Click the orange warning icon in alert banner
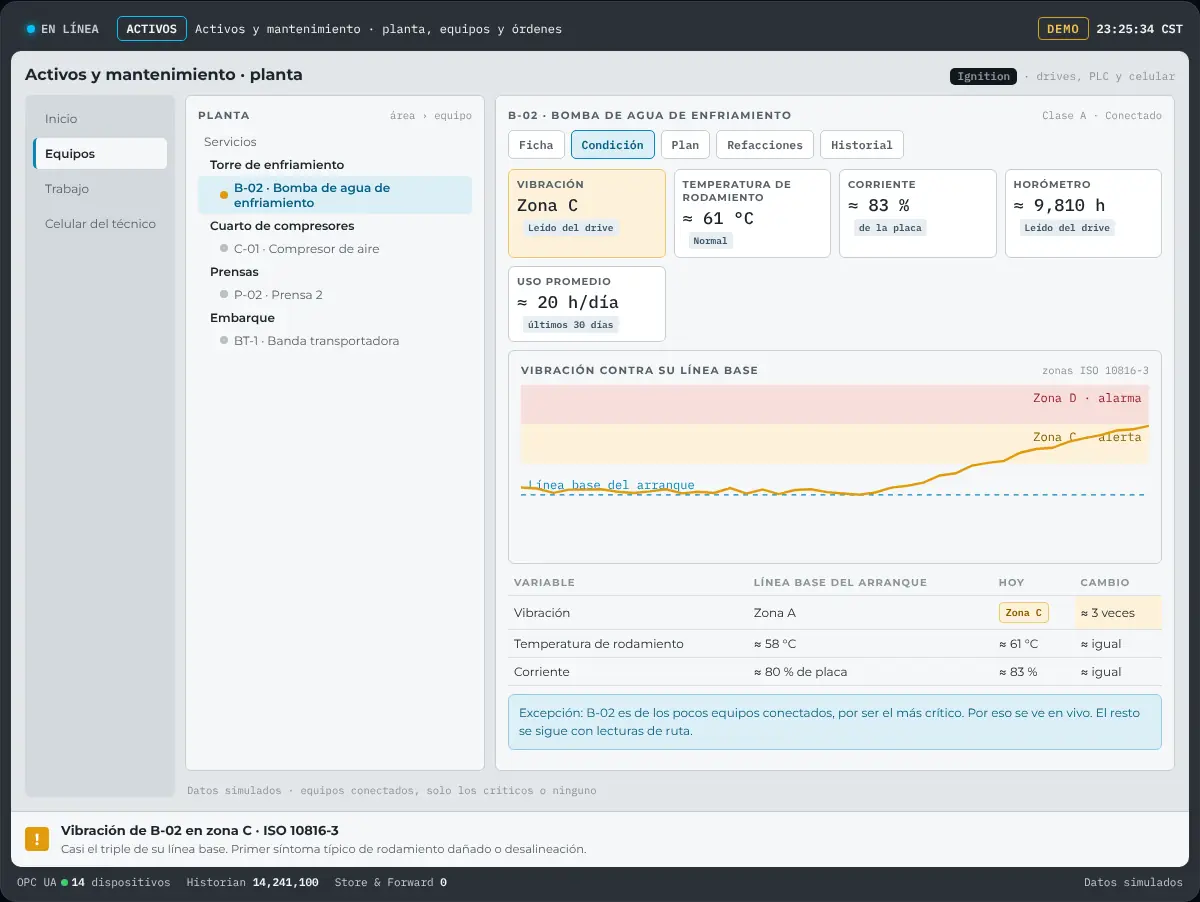1200x902 pixels. point(37,839)
